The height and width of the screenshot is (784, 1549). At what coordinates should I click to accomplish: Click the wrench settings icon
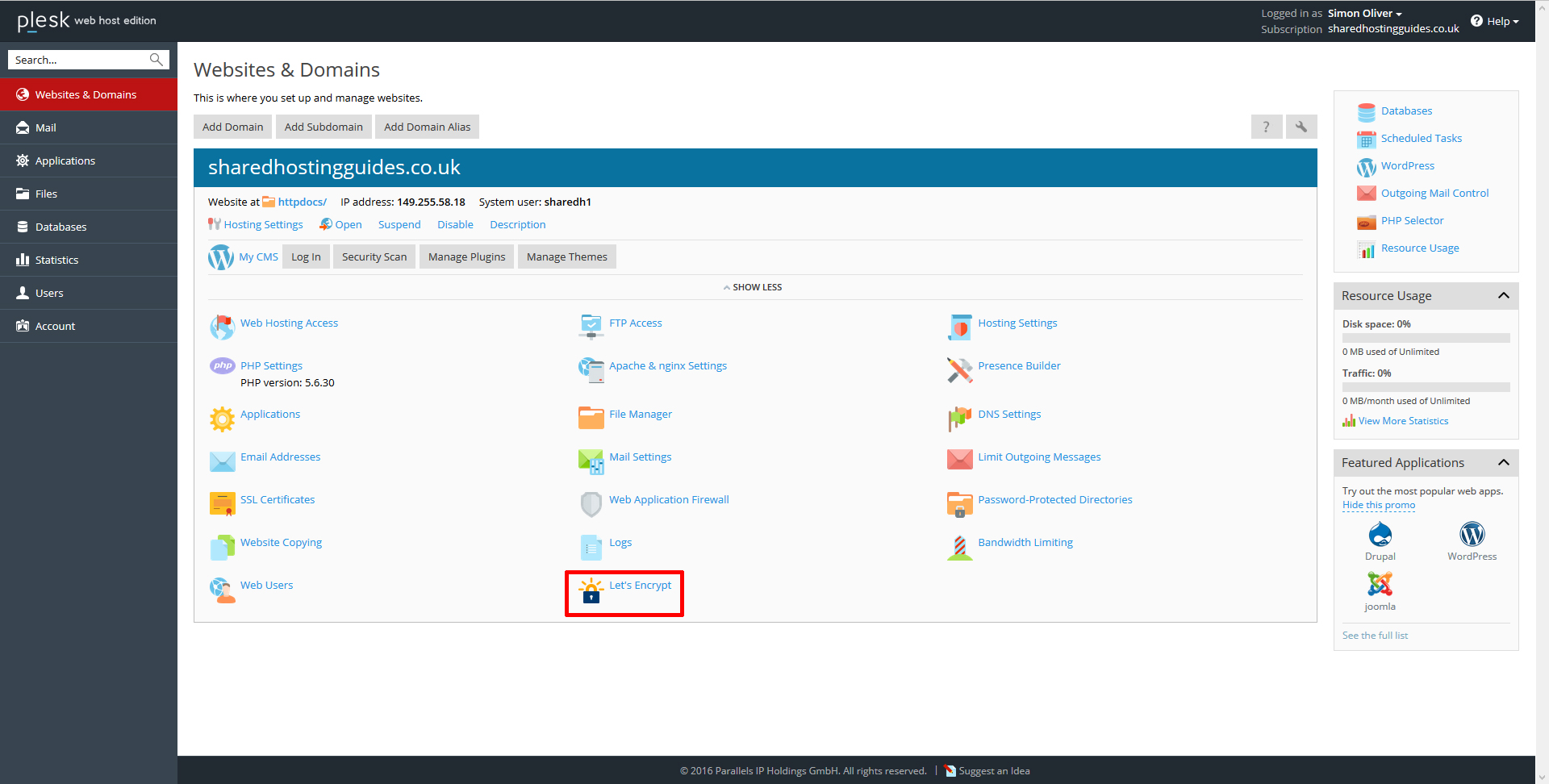pyautogui.click(x=1301, y=127)
